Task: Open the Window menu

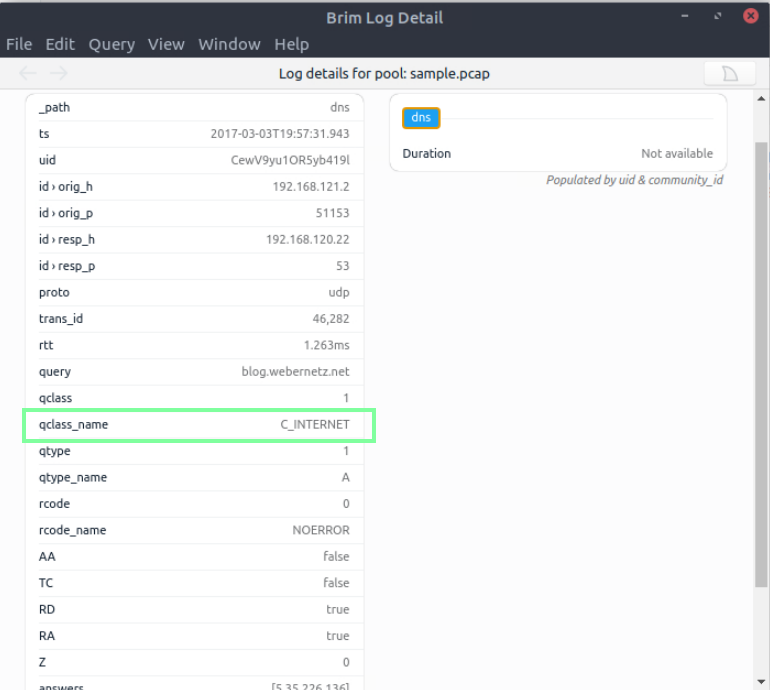Action: tap(229, 44)
